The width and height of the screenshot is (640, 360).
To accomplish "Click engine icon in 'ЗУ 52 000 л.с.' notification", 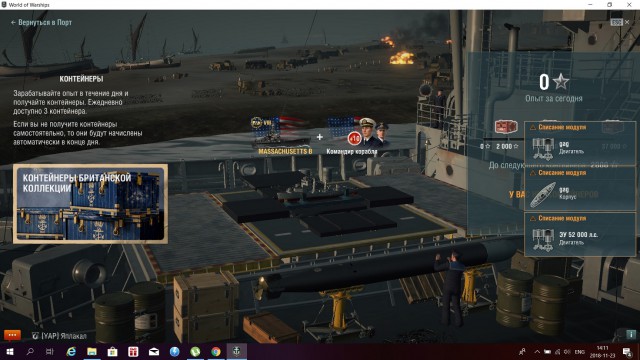I will (x=543, y=240).
